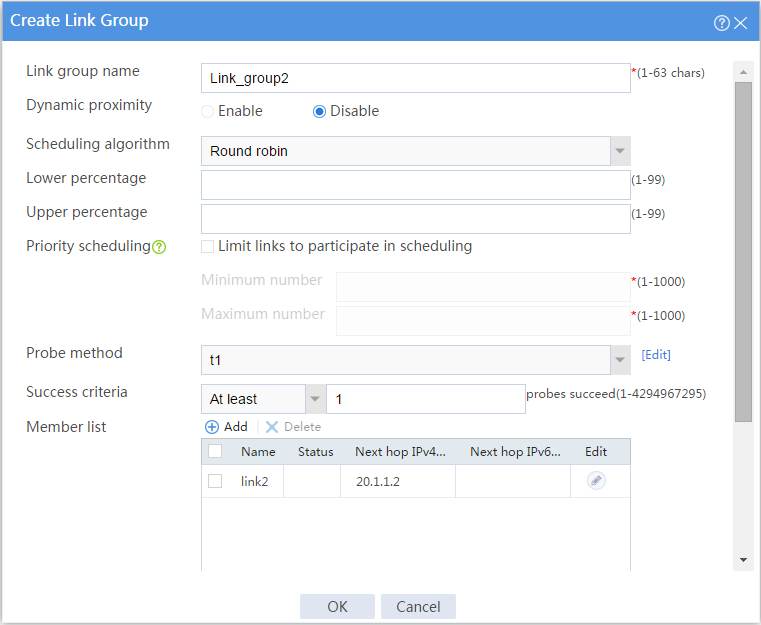
Task: Confirm with the OK button
Action: tap(337, 607)
